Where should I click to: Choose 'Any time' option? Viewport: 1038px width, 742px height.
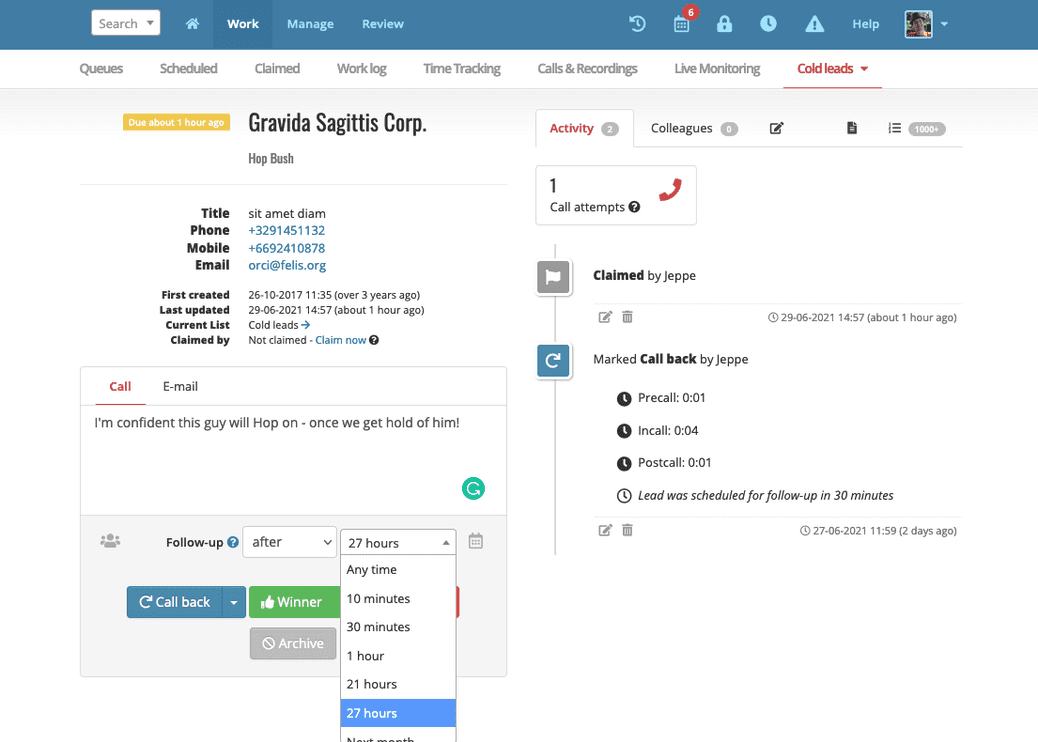(398, 570)
